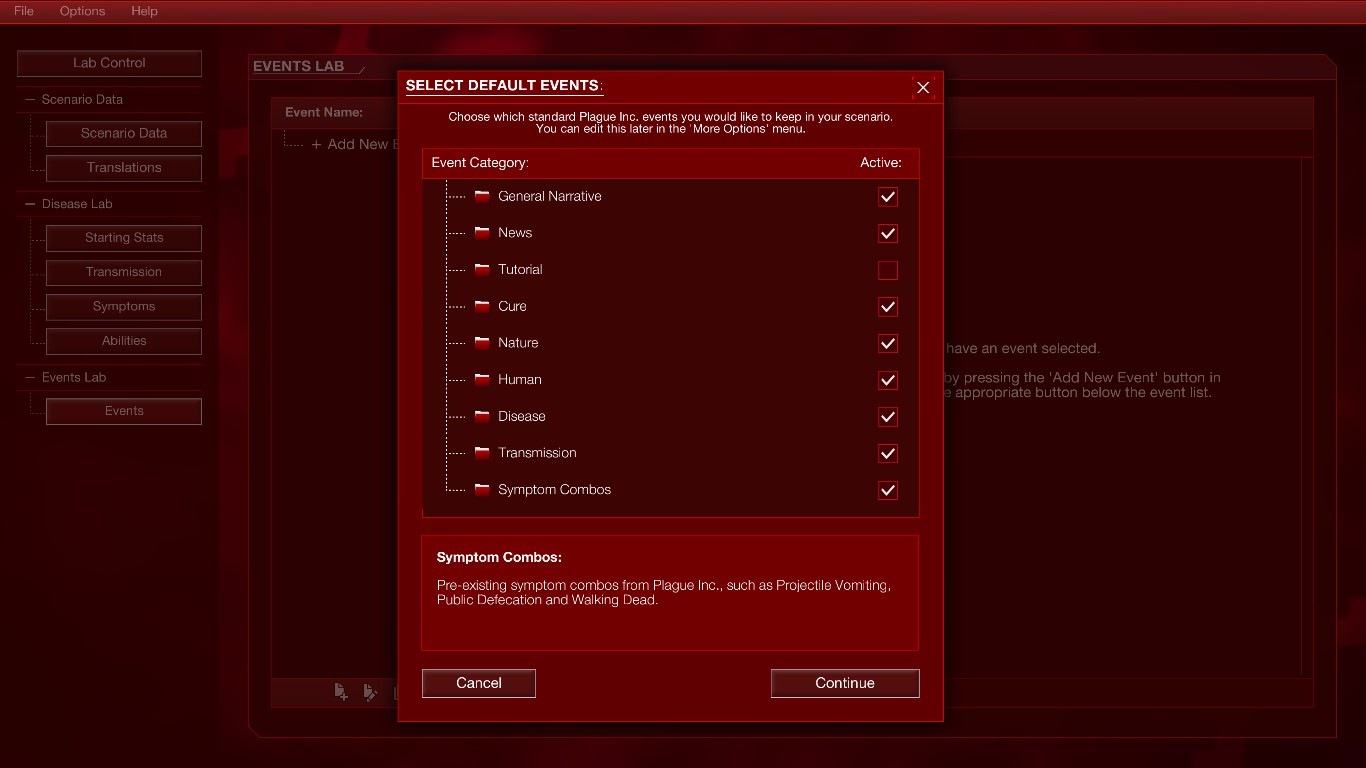
Task: Click the Active column header
Action: tap(881, 163)
